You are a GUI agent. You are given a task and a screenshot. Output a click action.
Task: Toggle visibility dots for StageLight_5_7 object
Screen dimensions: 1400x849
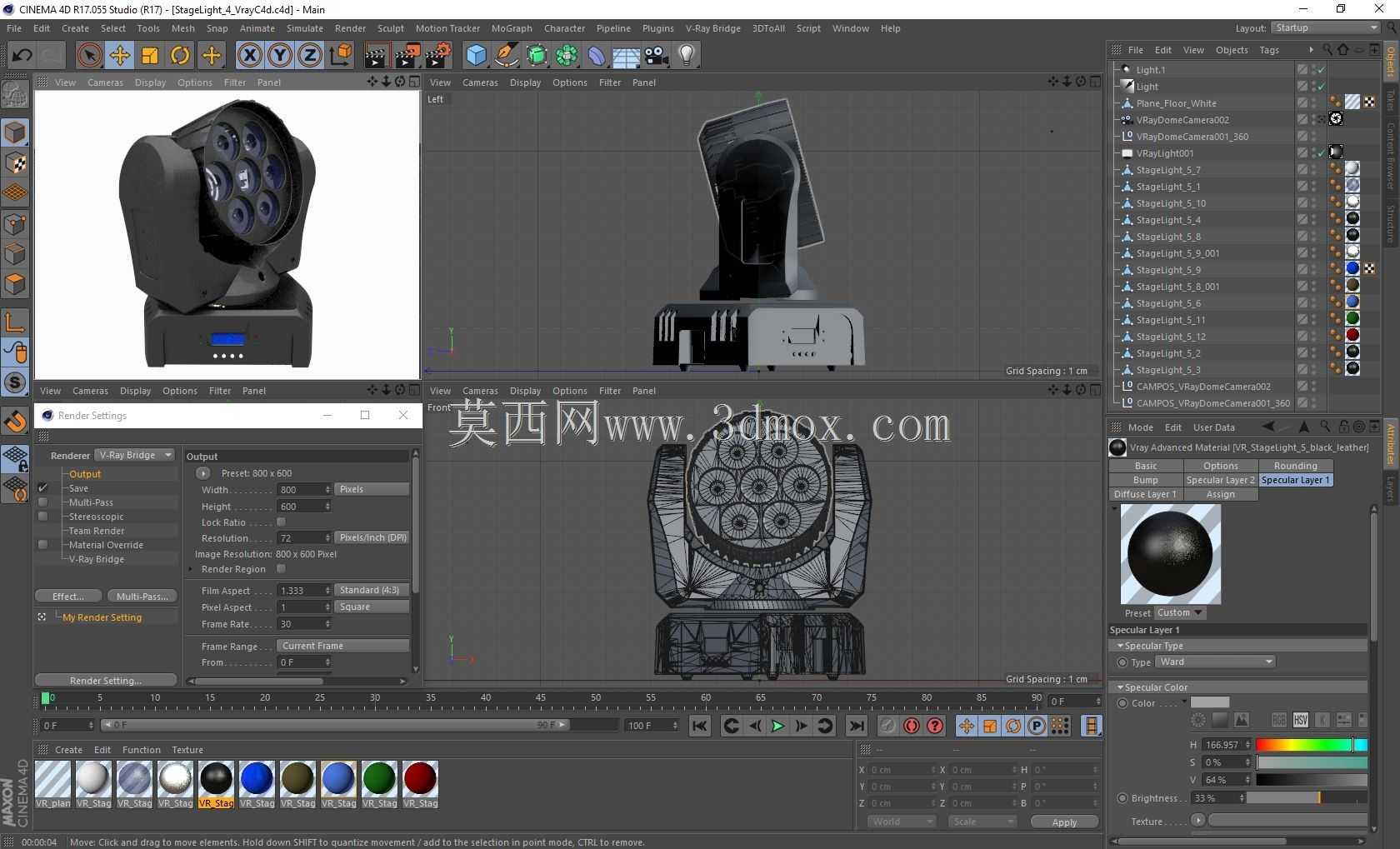1313,170
